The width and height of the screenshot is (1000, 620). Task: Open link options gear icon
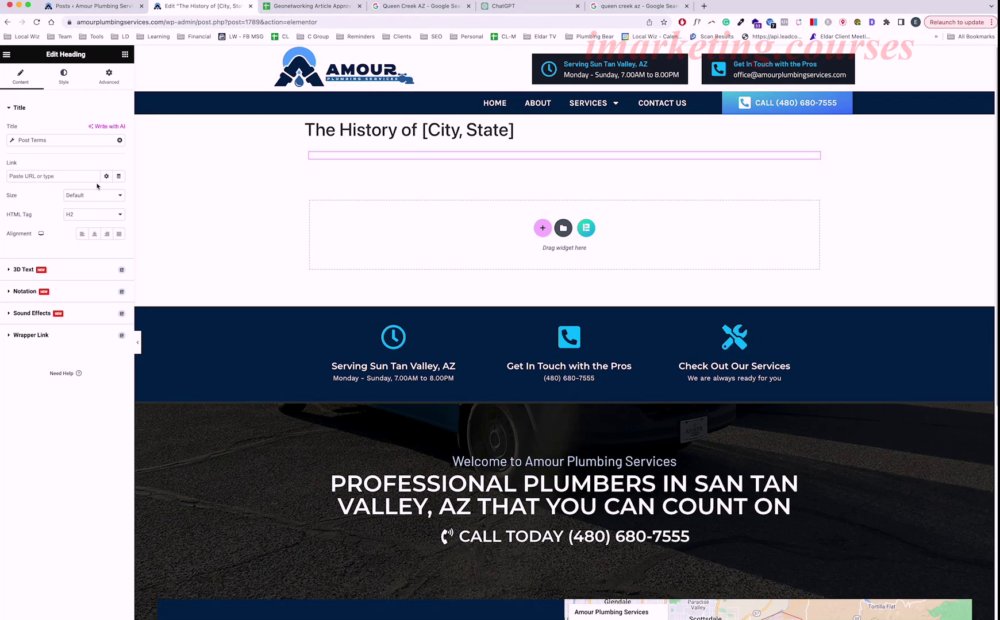[x=107, y=176]
